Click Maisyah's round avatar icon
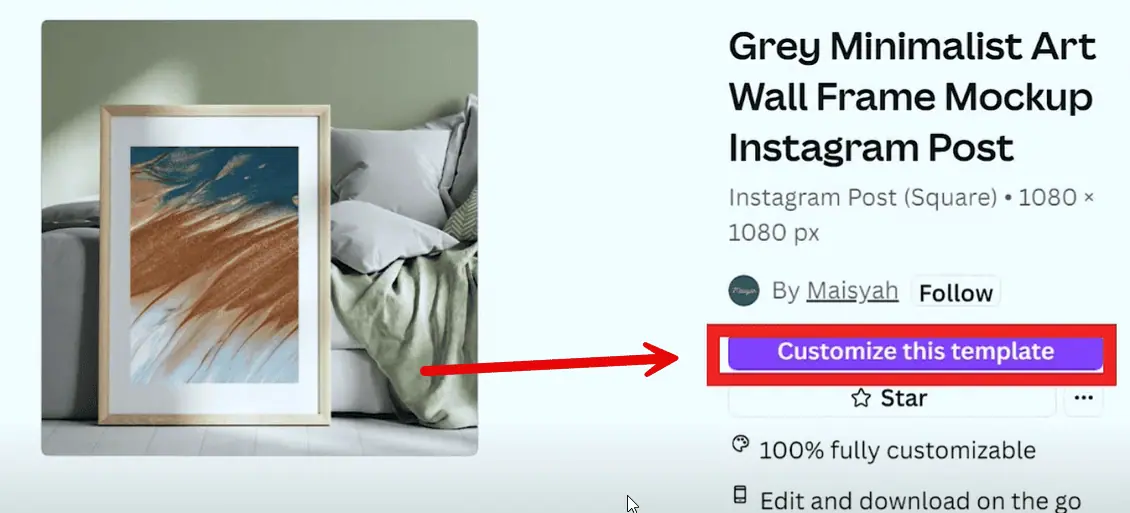Viewport: 1130px width, 513px height. click(x=744, y=291)
